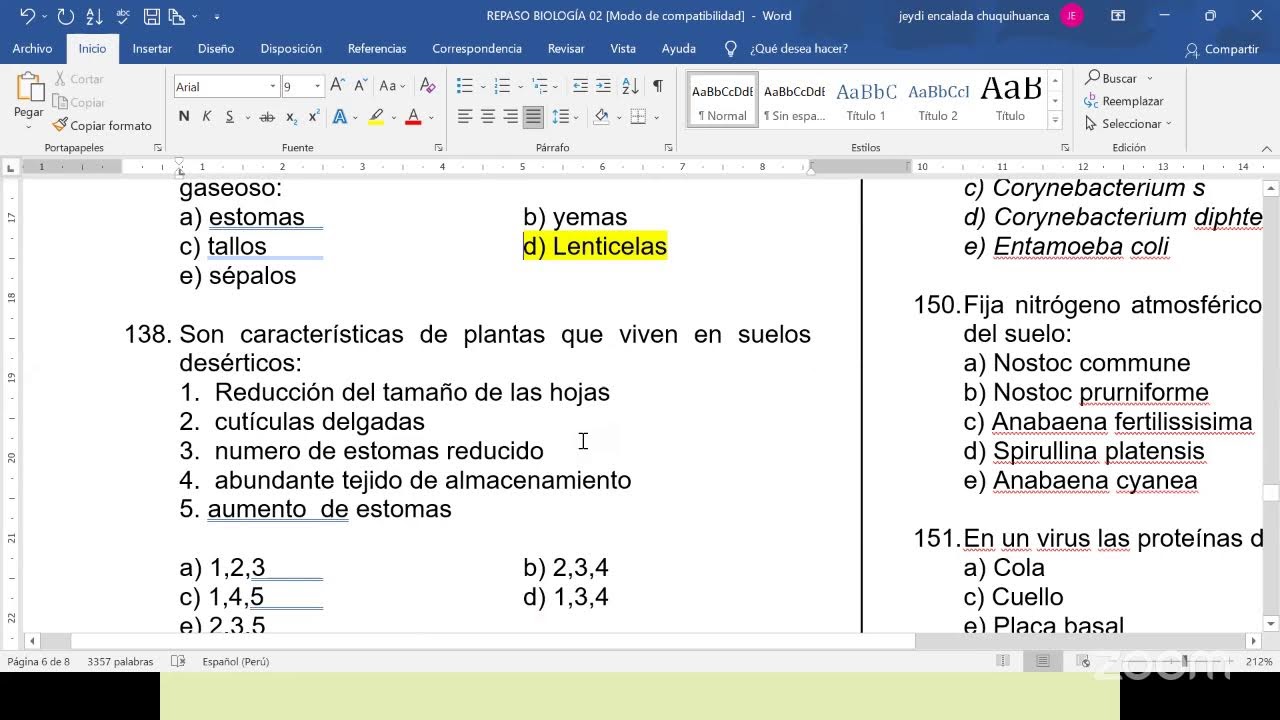The image size is (1280, 720).
Task: Click the text highlight color yellow marker
Action: 376,117
